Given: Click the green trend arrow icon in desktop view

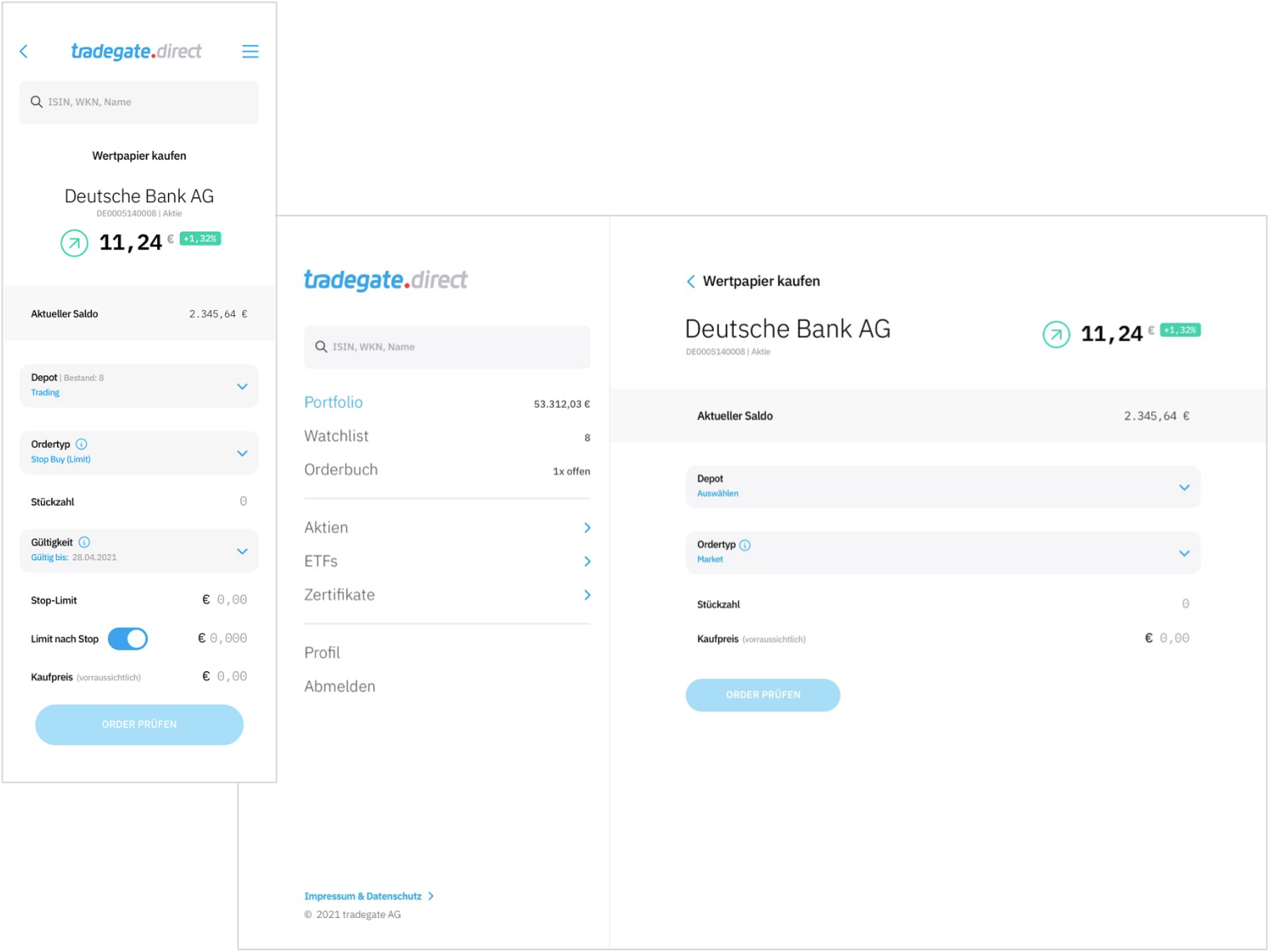Looking at the screenshot, I should tap(1056, 335).
